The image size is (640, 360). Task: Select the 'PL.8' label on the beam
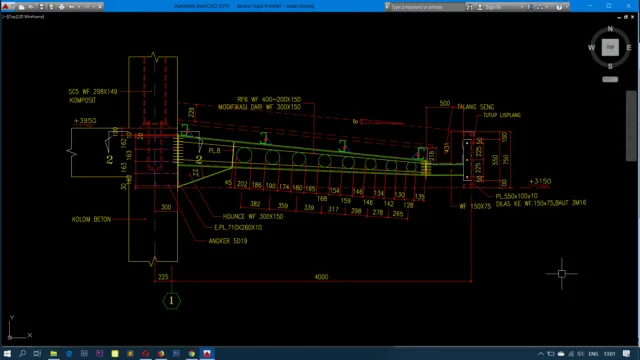[x=214, y=151]
